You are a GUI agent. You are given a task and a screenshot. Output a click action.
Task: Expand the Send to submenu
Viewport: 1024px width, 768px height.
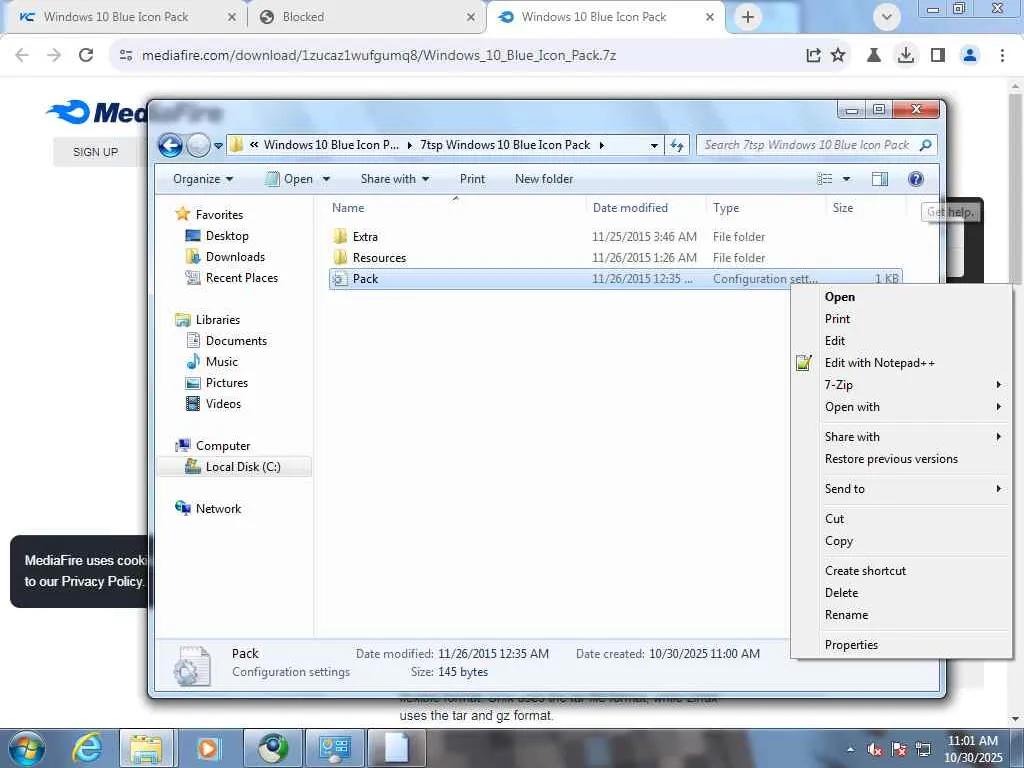tap(901, 489)
